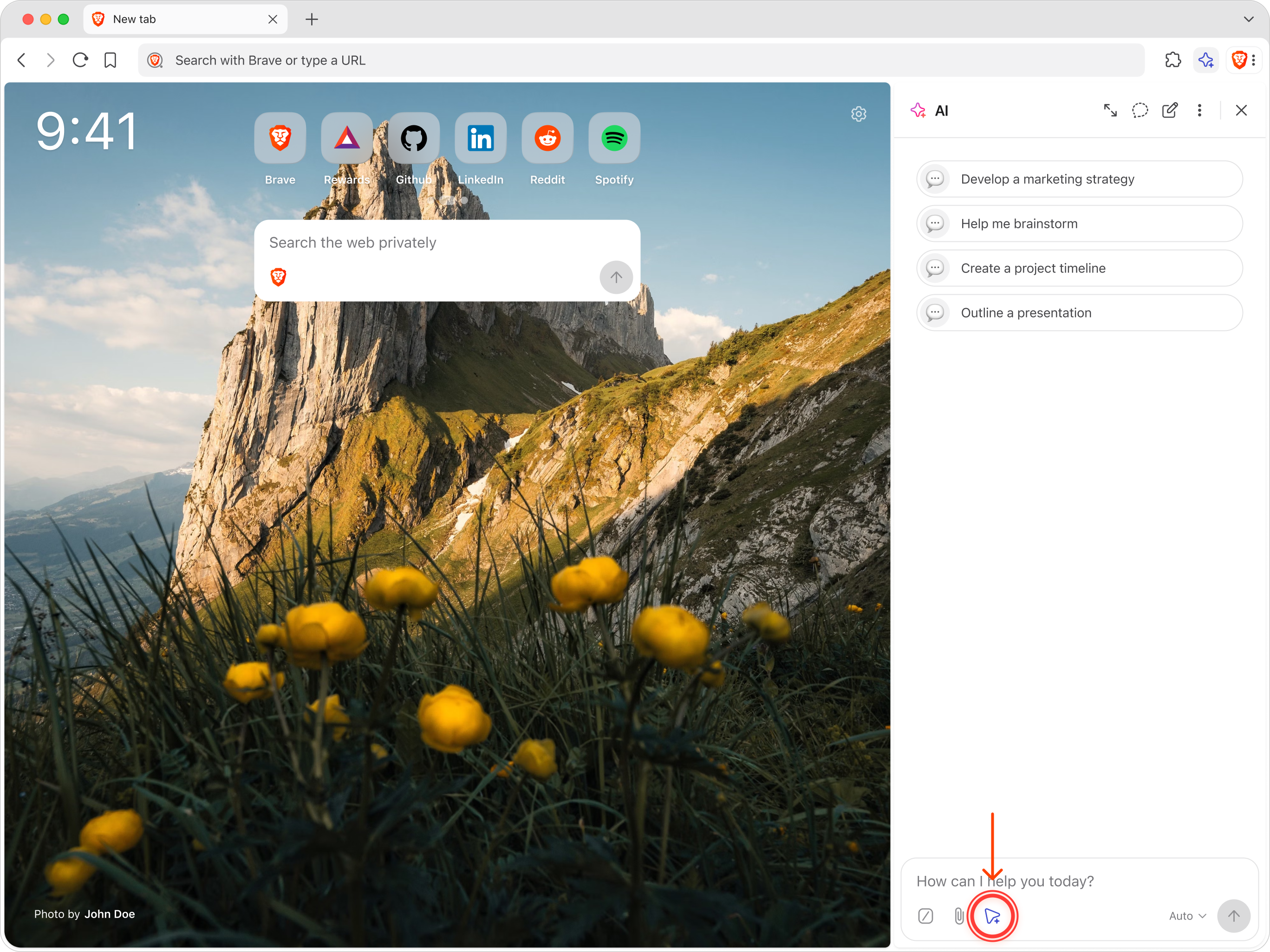Open new tab page customize gear
Image resolution: width=1270 pixels, height=952 pixels.
[x=858, y=114]
